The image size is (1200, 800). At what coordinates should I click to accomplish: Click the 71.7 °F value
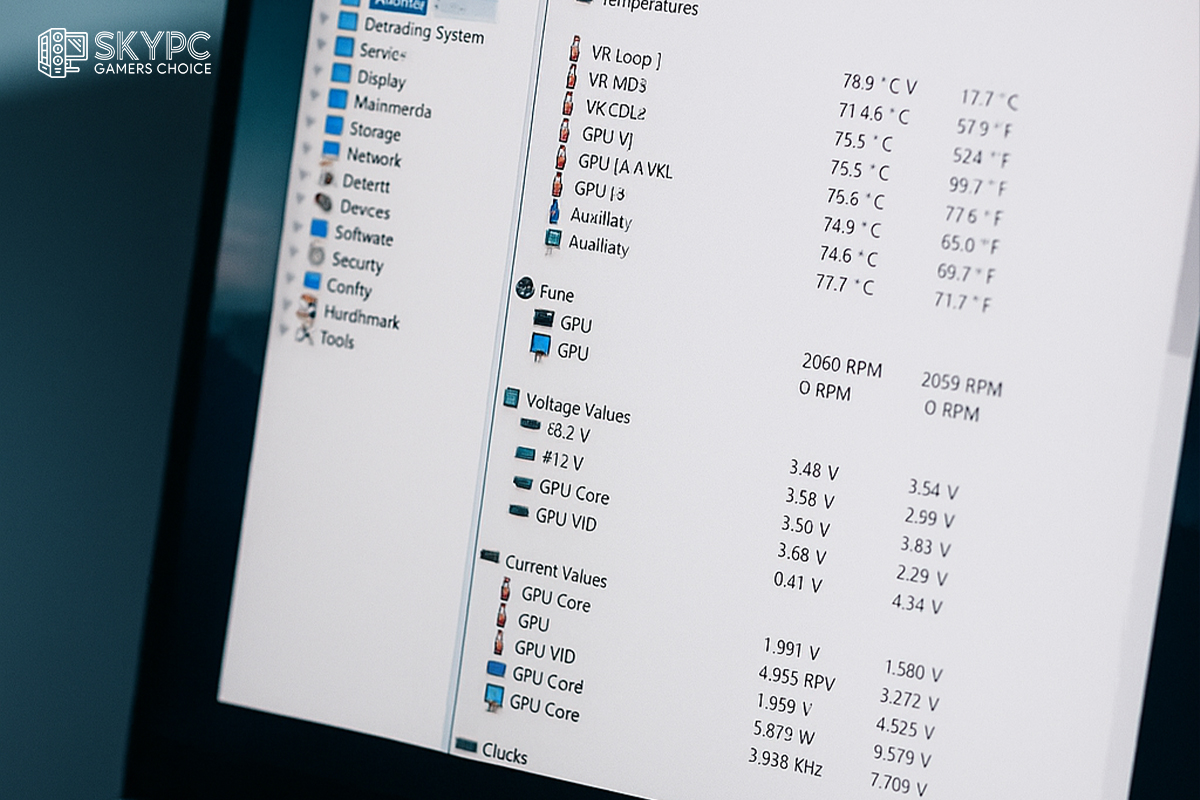pyautogui.click(x=963, y=300)
